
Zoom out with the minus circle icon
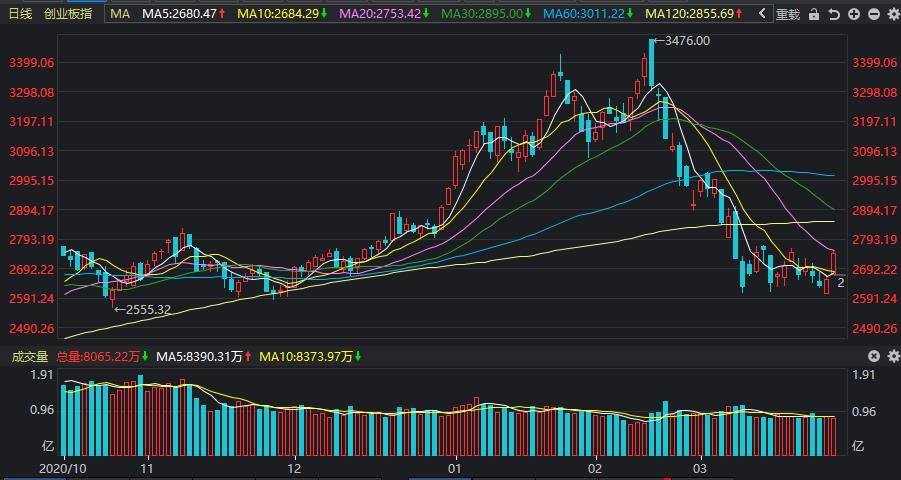[874, 14]
